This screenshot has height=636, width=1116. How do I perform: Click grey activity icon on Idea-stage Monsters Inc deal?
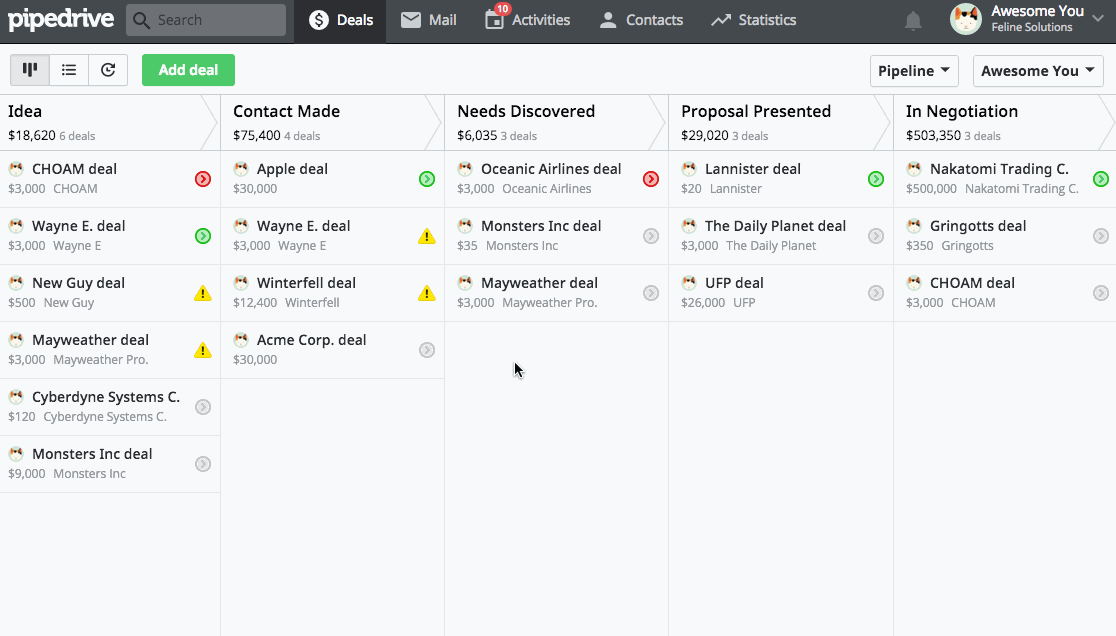click(x=203, y=464)
